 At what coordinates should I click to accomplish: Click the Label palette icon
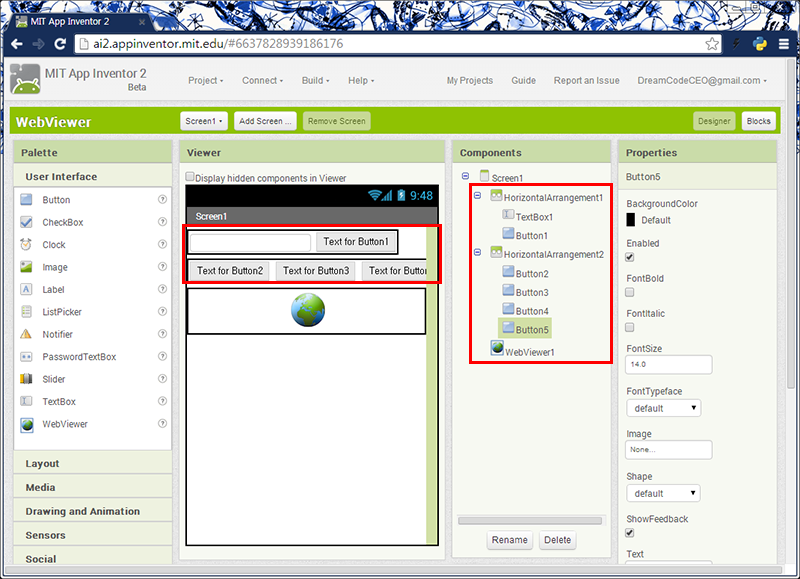coord(26,289)
